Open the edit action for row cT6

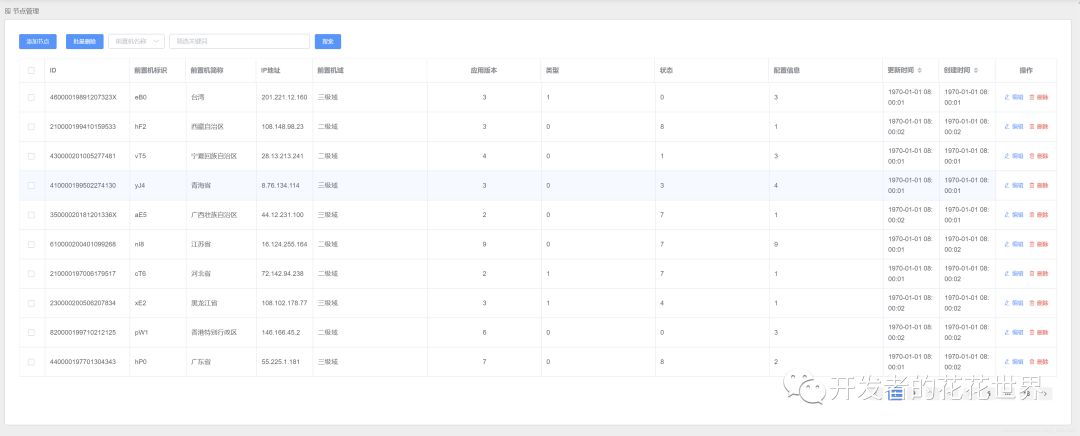tap(1014, 273)
